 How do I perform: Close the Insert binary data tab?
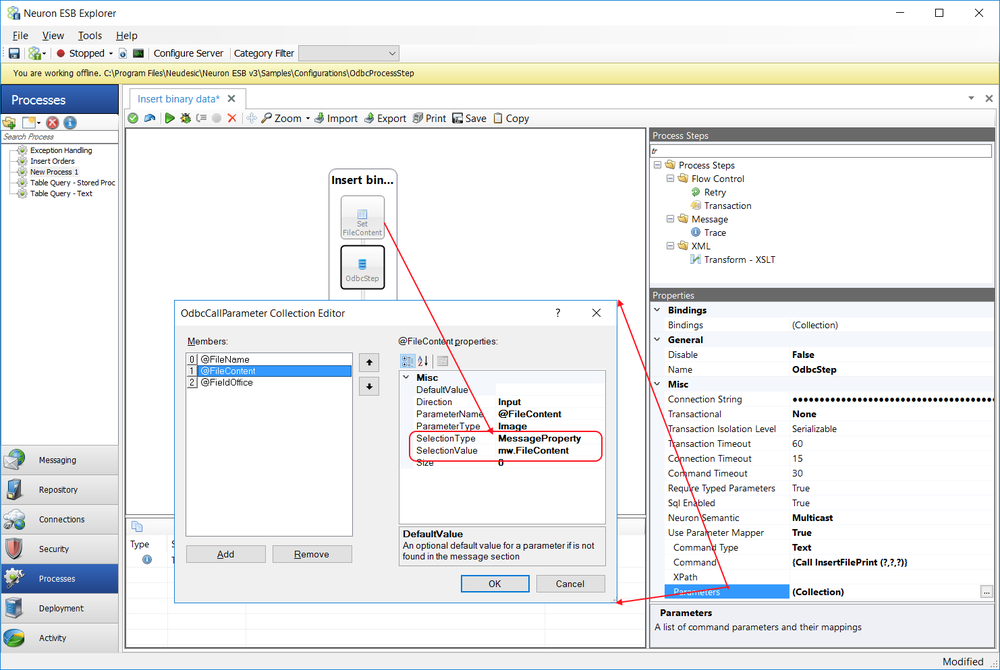232,99
